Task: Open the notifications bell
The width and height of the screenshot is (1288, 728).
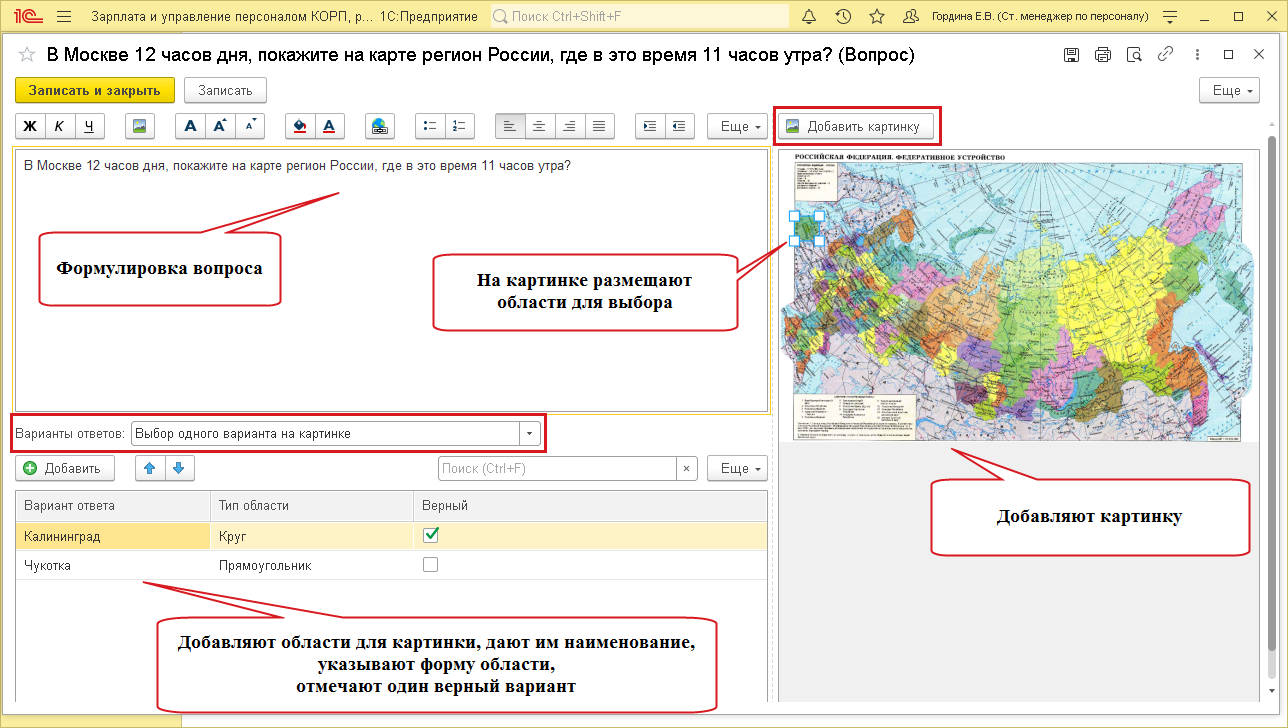Action: coord(810,17)
